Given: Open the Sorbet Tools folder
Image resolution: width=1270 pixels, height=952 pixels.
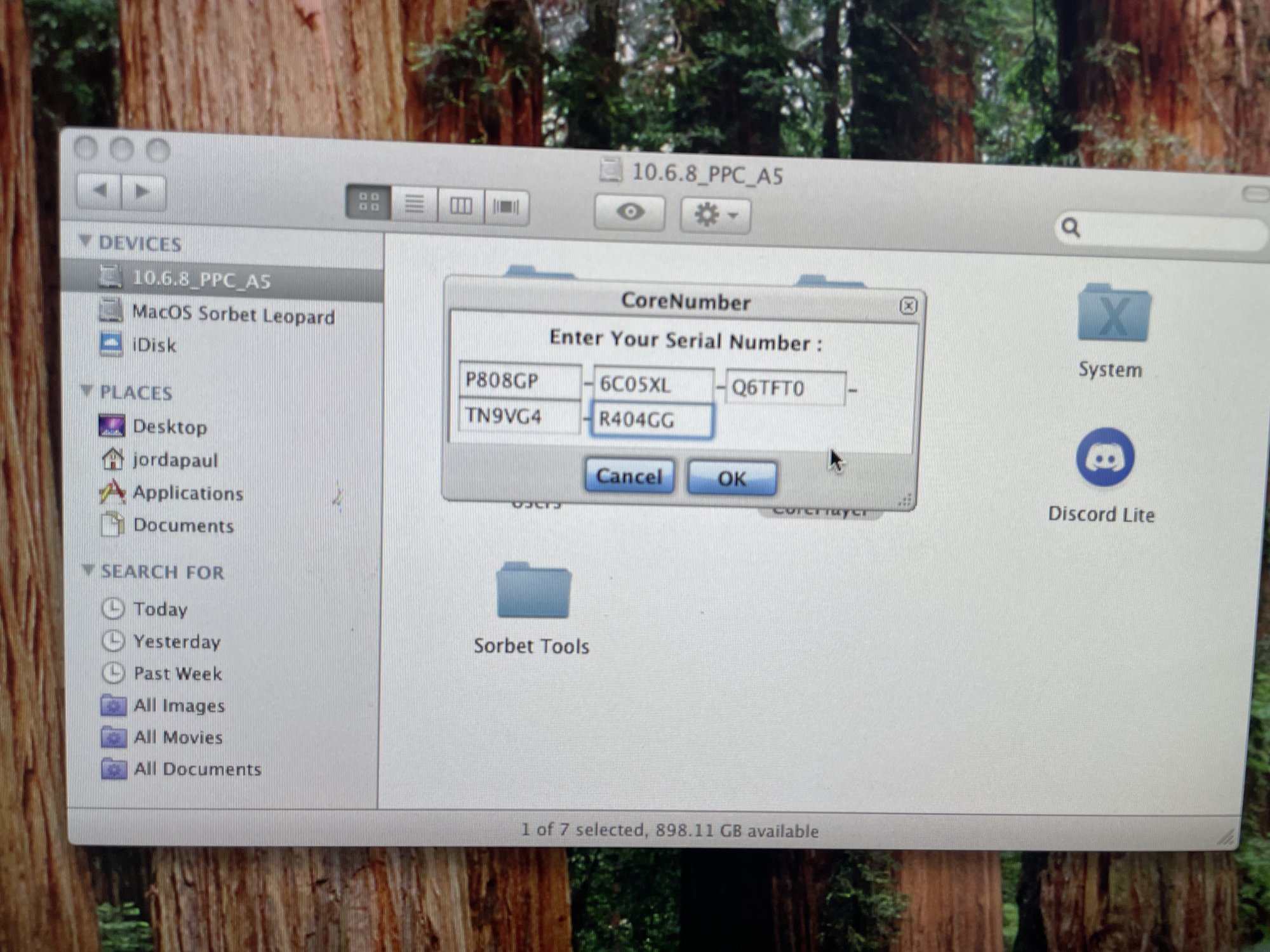Looking at the screenshot, I should (x=533, y=592).
